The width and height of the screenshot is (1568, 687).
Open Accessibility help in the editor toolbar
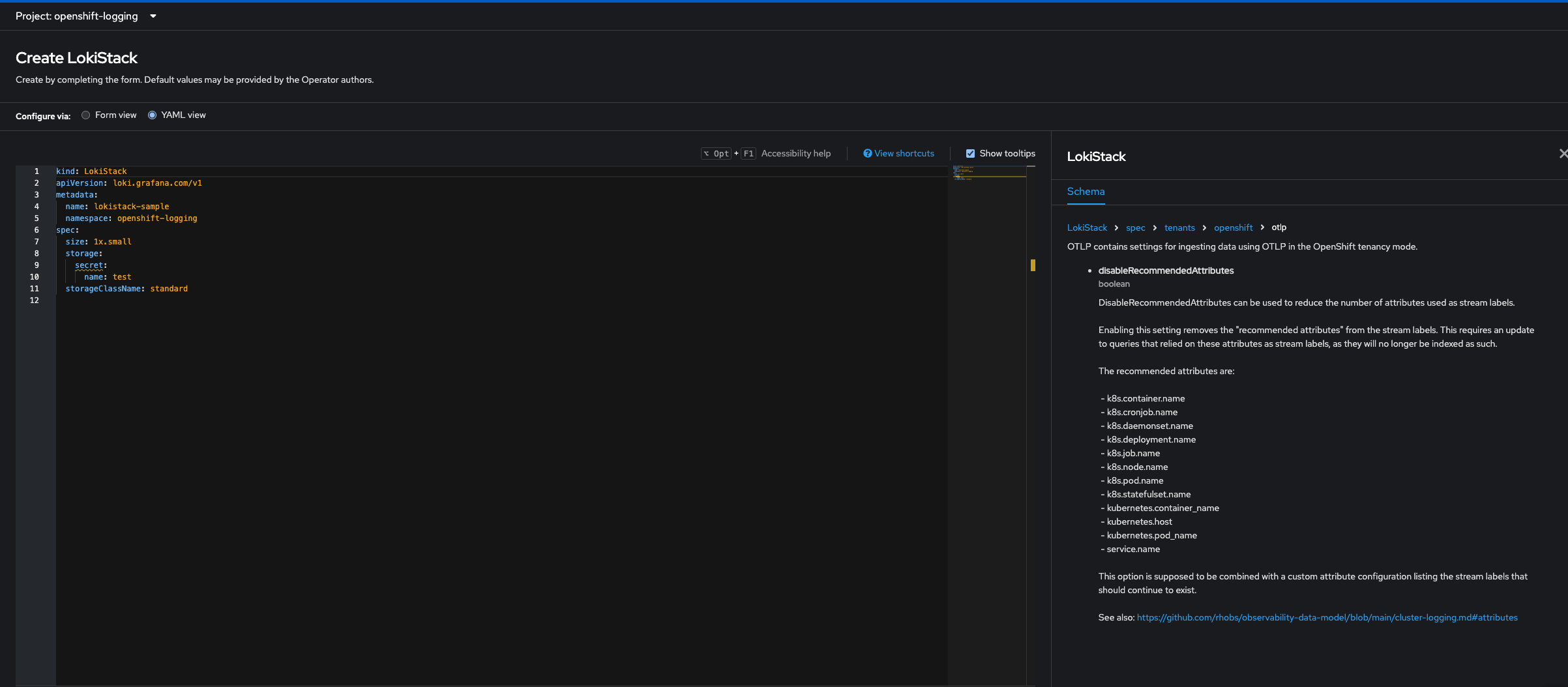click(x=795, y=154)
